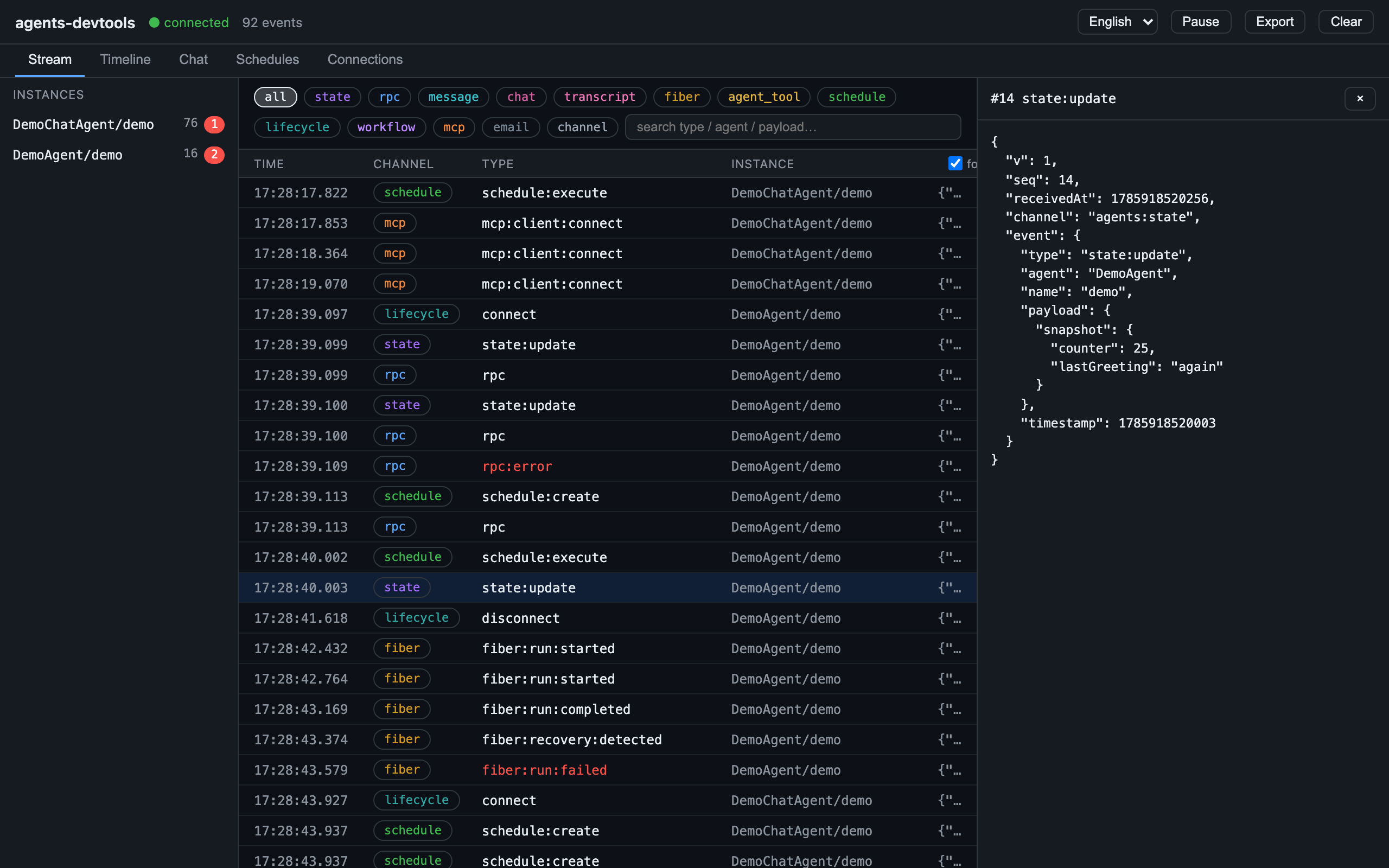Viewport: 1389px width, 868px height.
Task: Select the highlighted 17:28:40.003 state:update row
Action: coord(607,588)
